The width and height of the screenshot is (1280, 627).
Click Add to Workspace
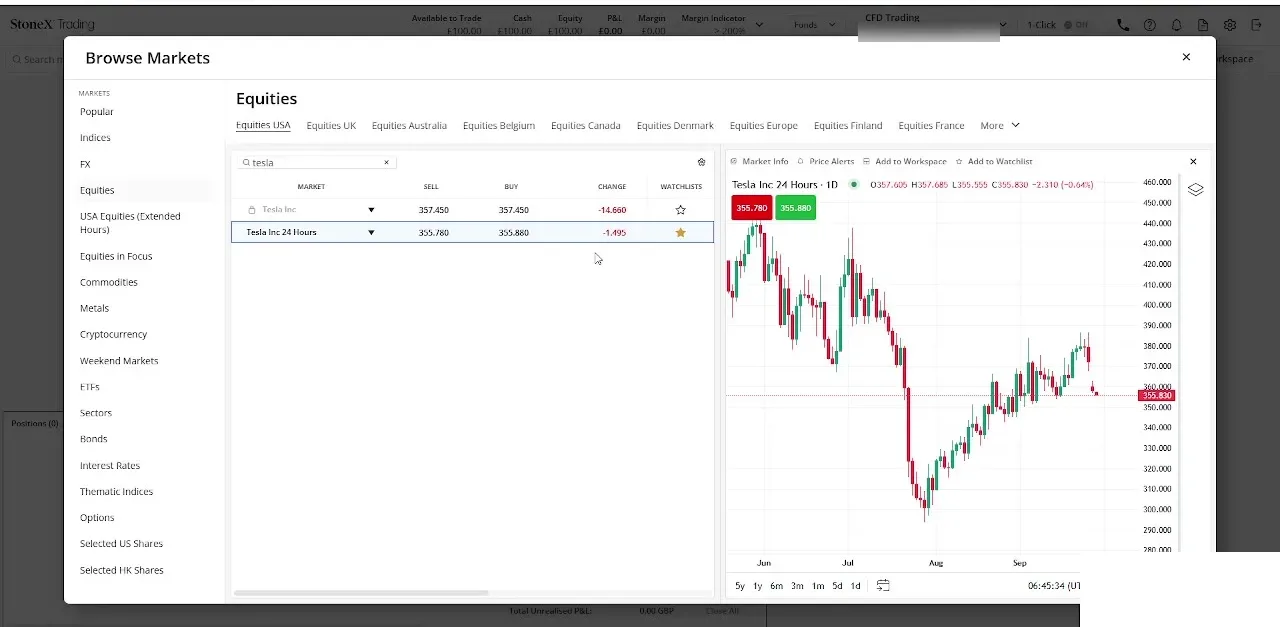point(904,161)
